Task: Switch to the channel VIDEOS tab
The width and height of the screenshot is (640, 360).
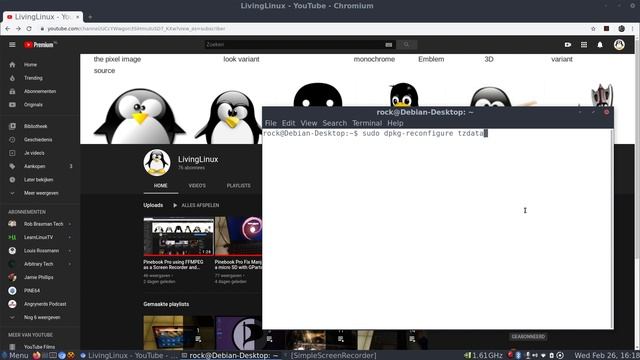Action: tap(197, 186)
